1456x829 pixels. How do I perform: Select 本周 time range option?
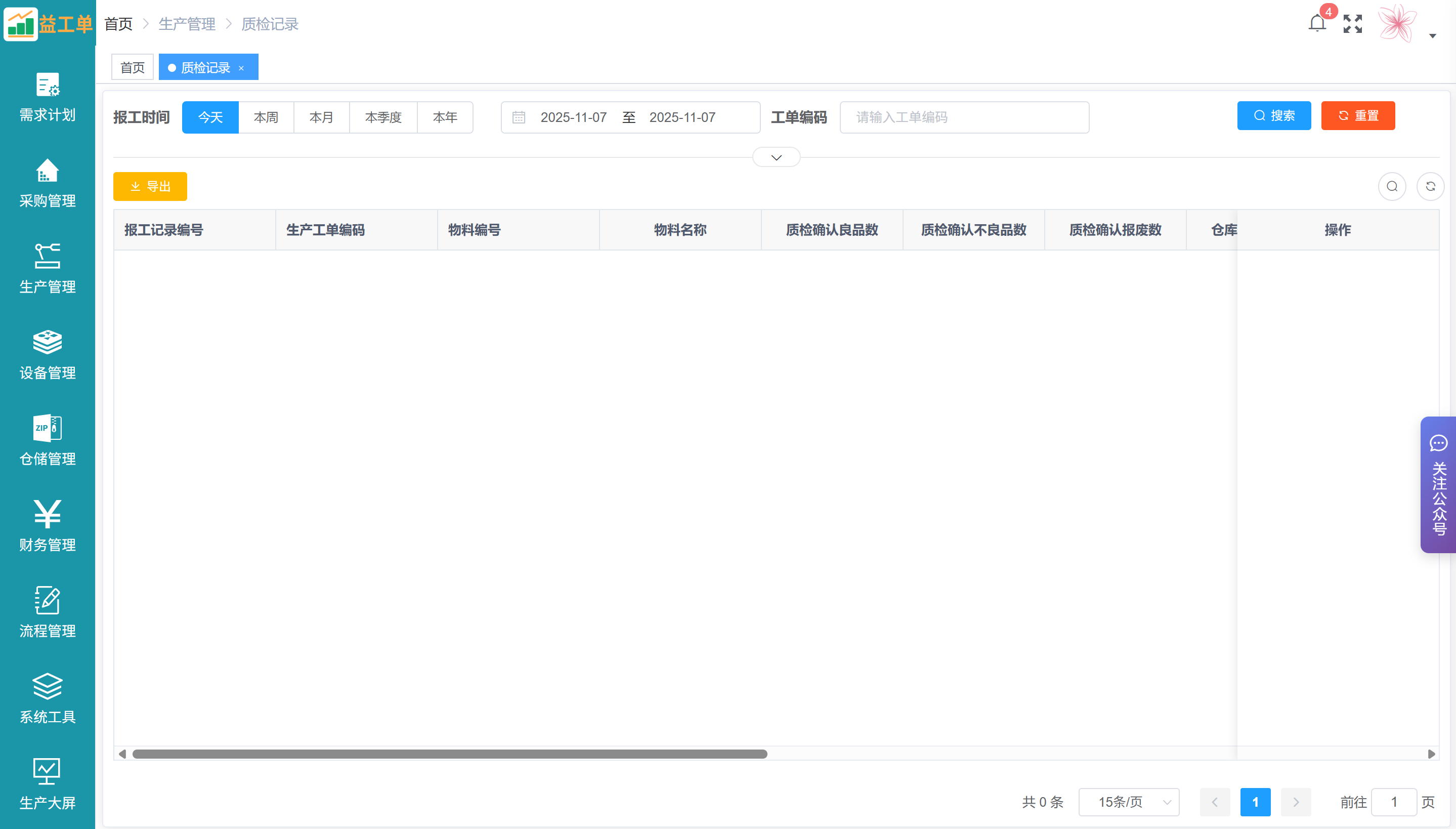[266, 117]
